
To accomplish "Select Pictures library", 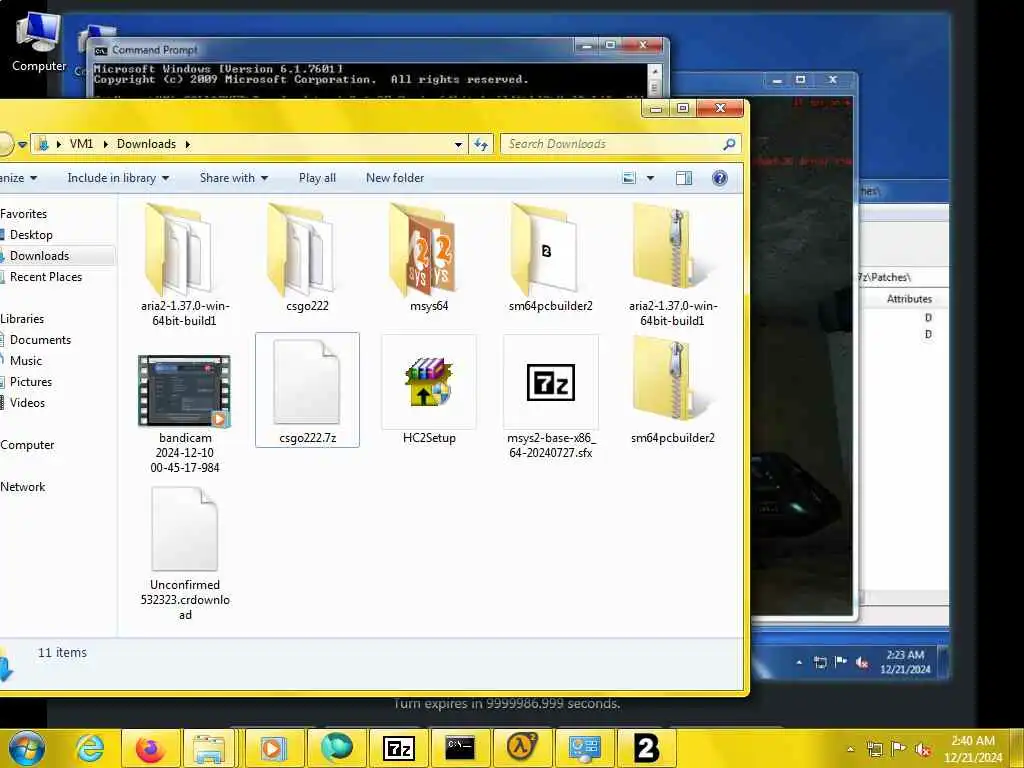I will [31, 381].
